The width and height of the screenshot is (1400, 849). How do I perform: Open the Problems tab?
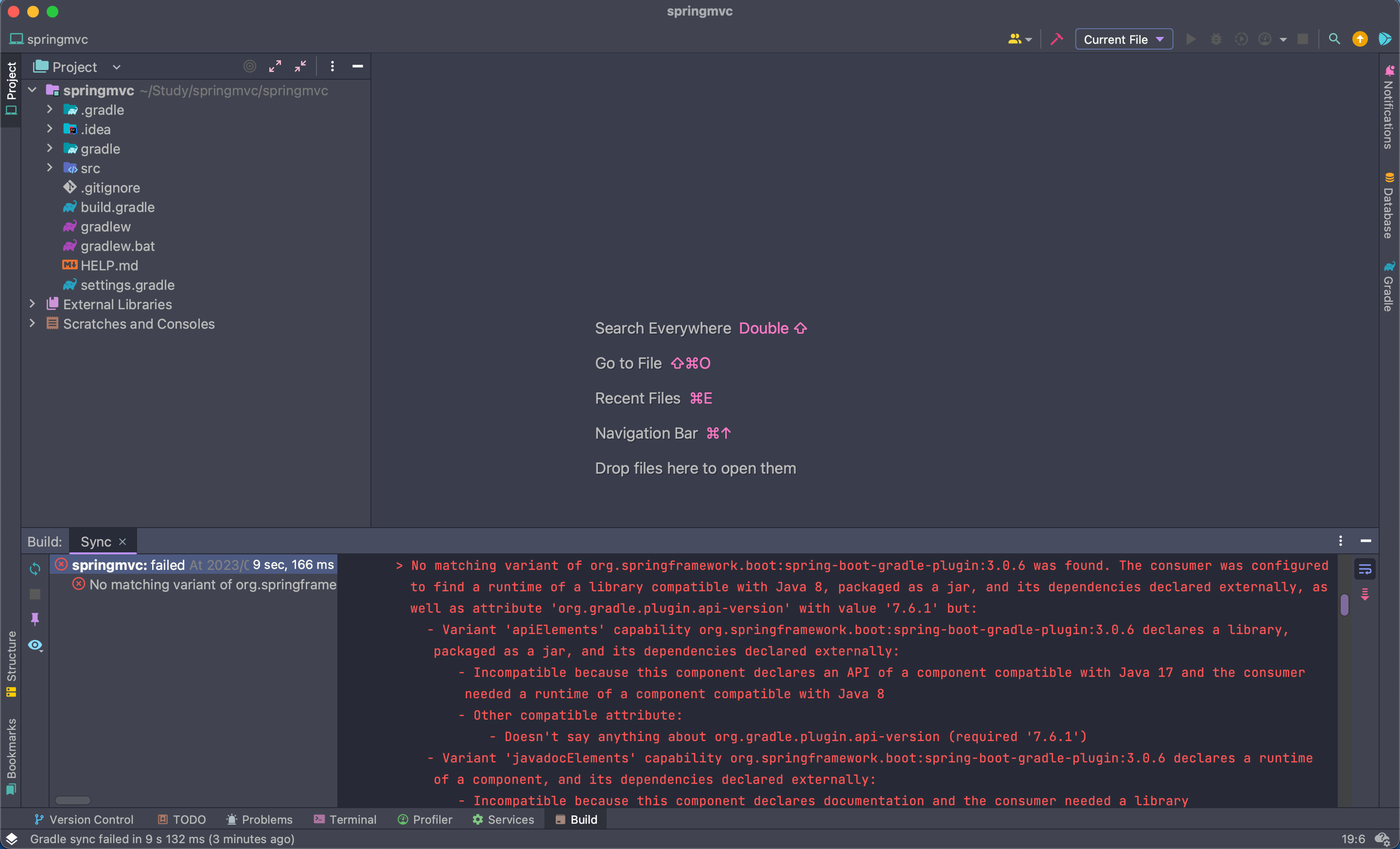point(259,819)
